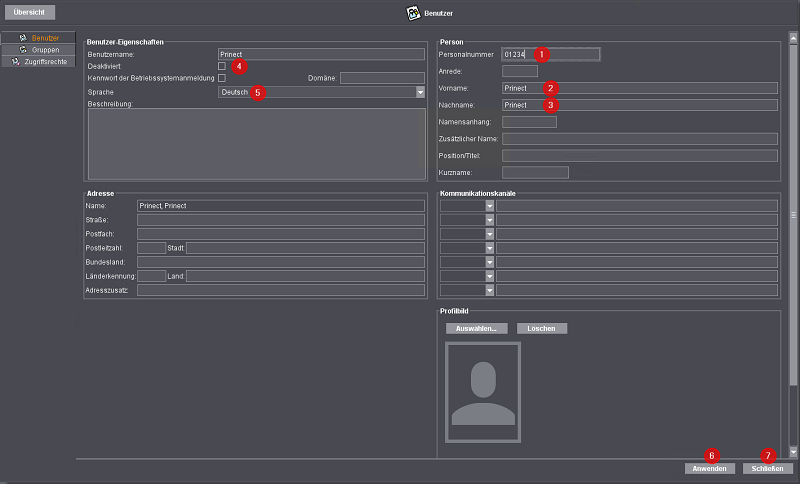Open the Zugriffsrechte tab
This screenshot has width=800, height=484.
coord(38,61)
